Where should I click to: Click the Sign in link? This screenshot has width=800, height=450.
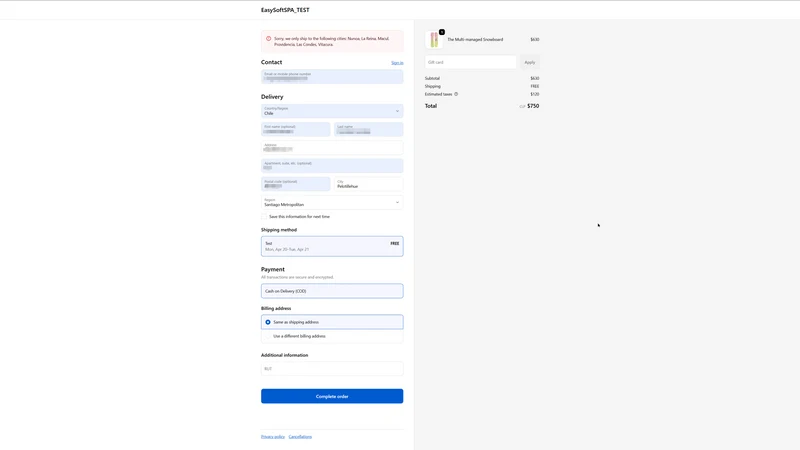(397, 63)
